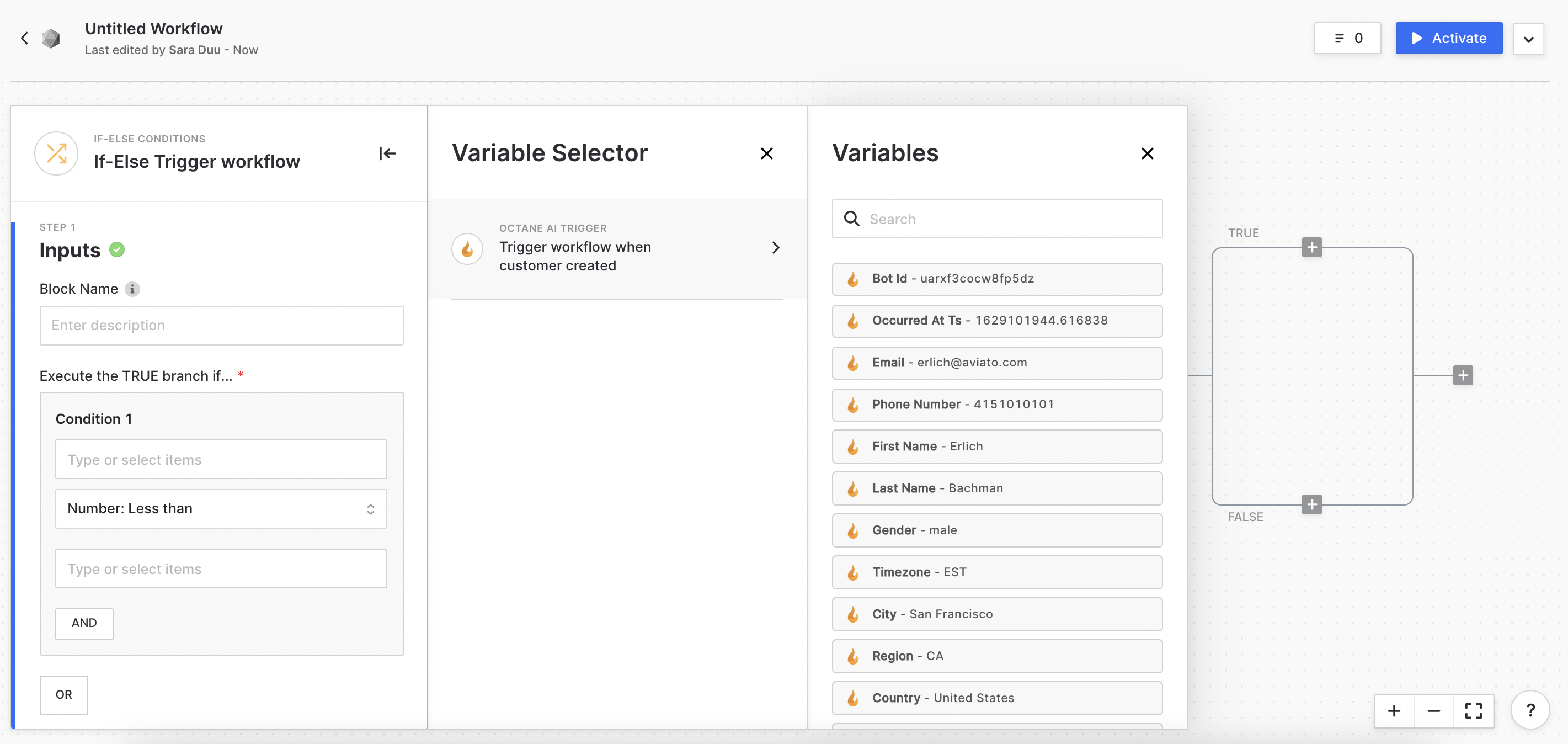Click the Block Name info icon

pyautogui.click(x=132, y=289)
